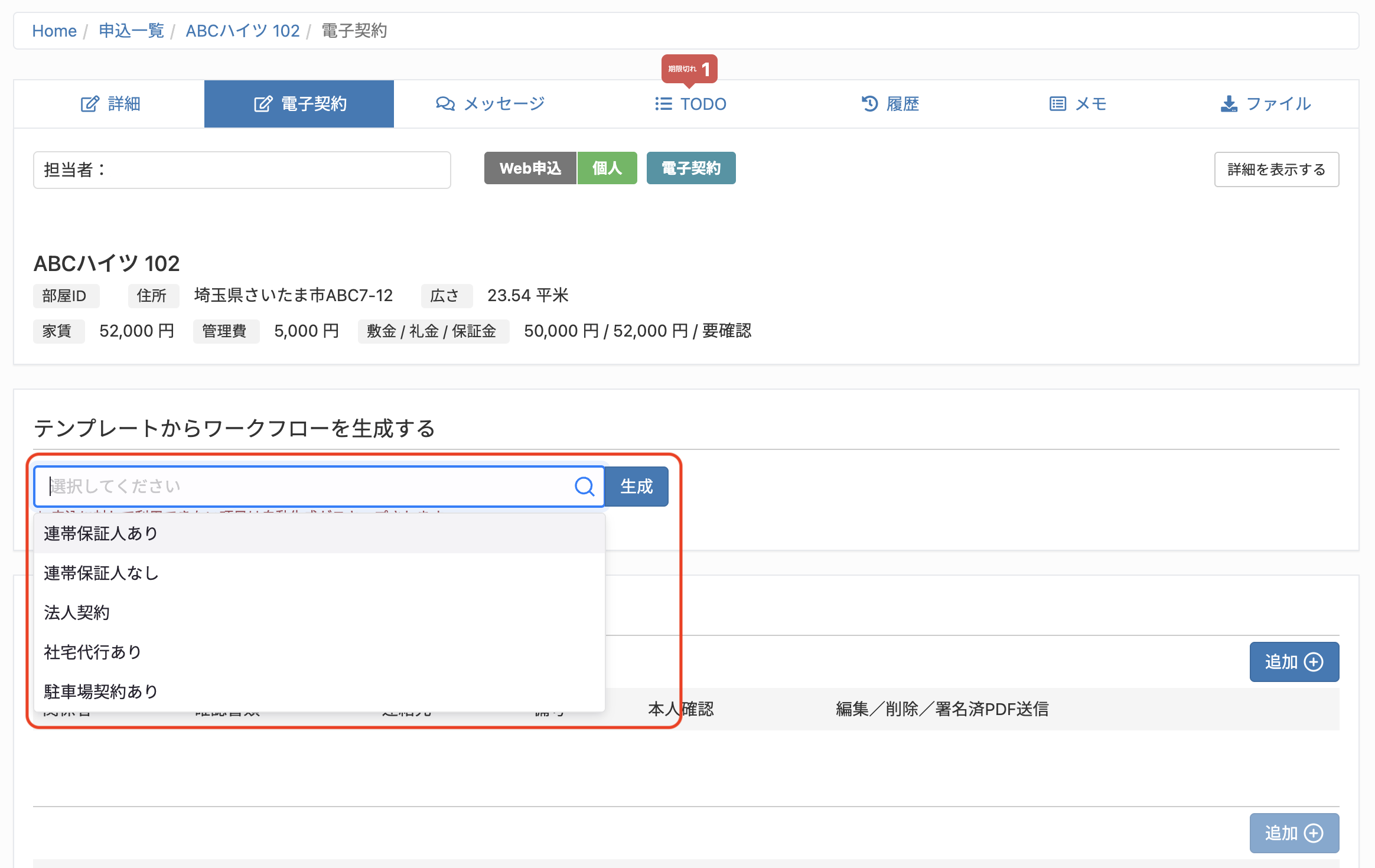The height and width of the screenshot is (868, 1375).
Task: Open the ファイル tab
Action: tap(1266, 104)
